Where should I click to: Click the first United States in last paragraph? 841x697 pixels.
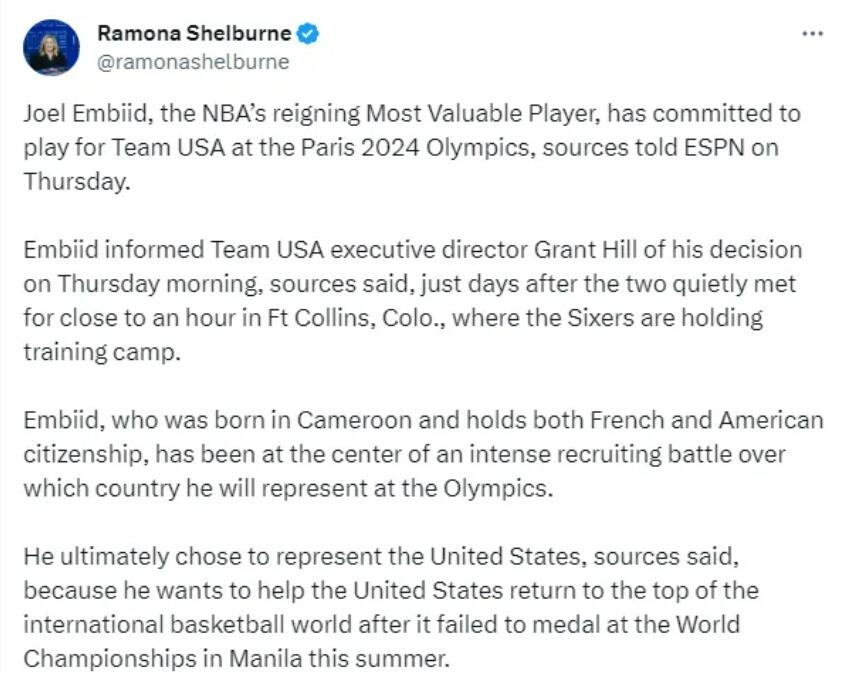coord(505,557)
